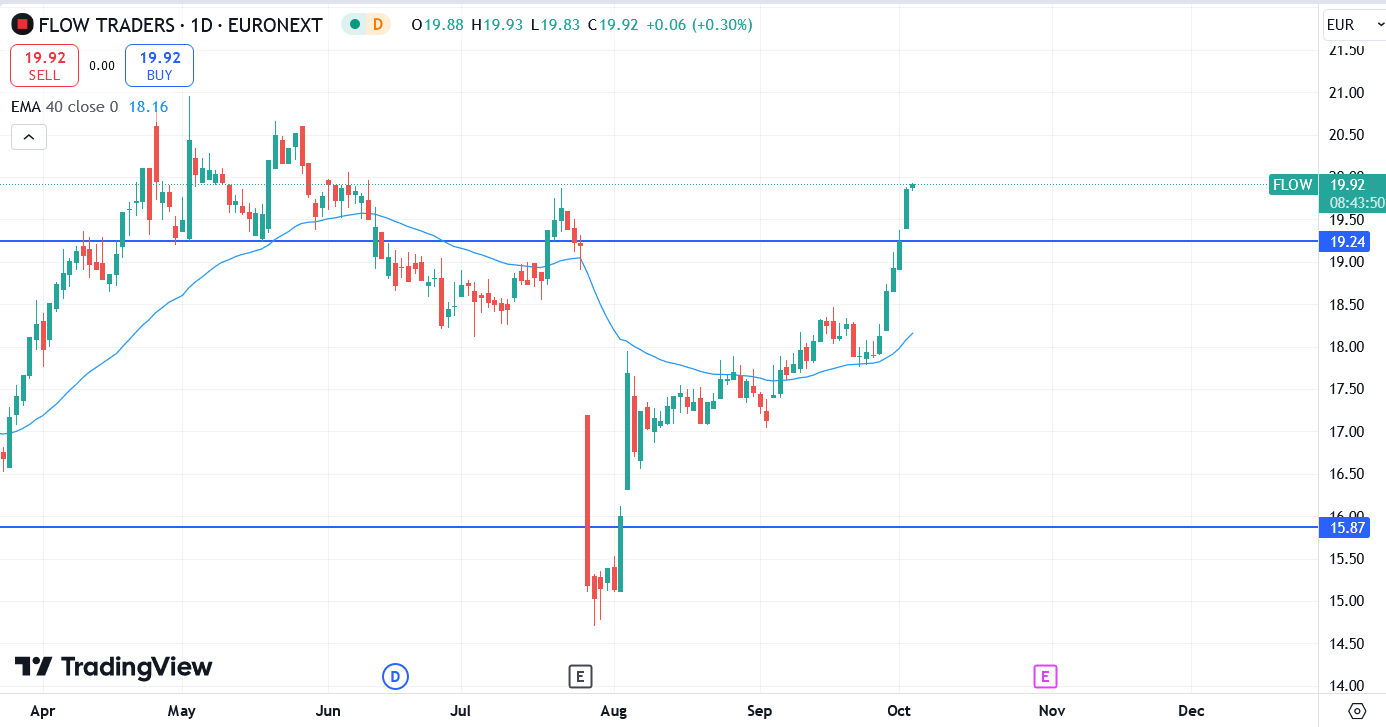Click the 18.00 price axis label
The width and height of the screenshot is (1386, 727).
pos(1346,347)
